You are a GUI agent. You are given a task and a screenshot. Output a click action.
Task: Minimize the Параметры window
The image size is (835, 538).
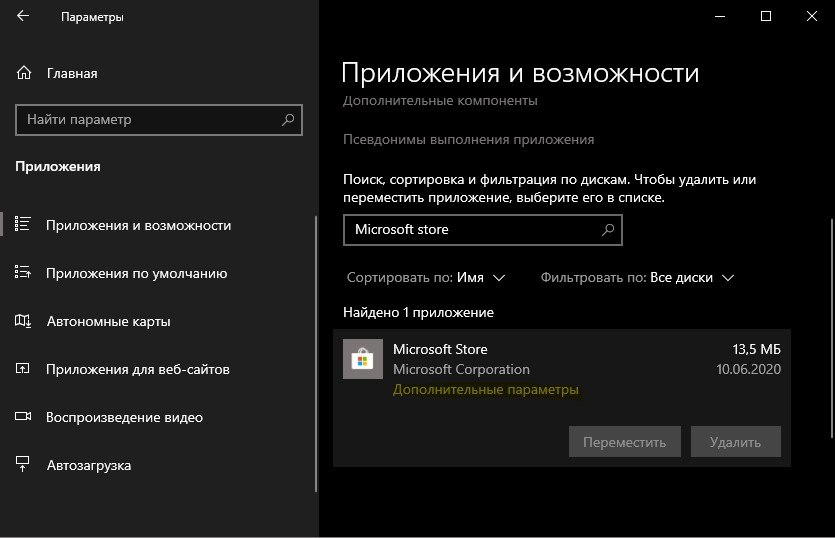(720, 16)
